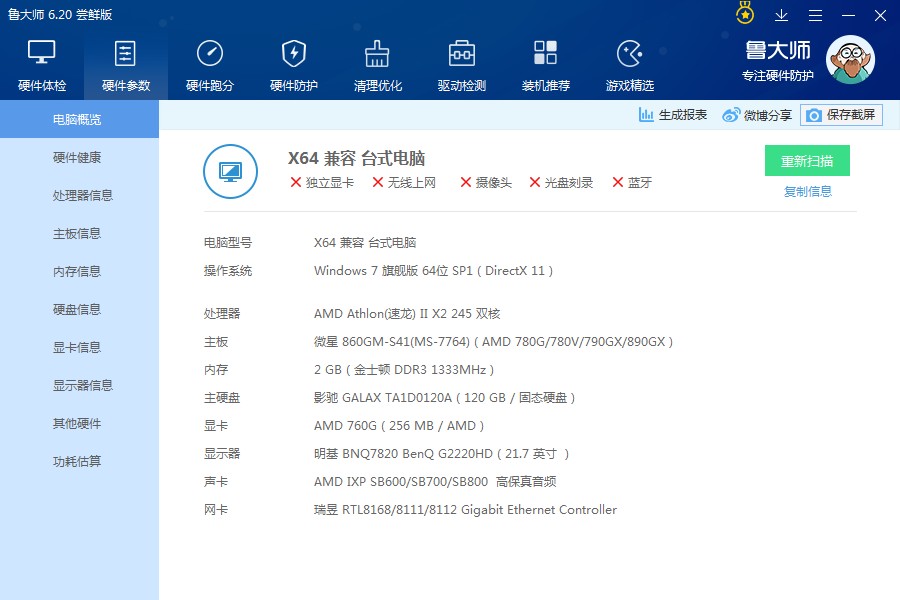
Task: Click the AMD 760G graphics card value
Action: [399, 425]
